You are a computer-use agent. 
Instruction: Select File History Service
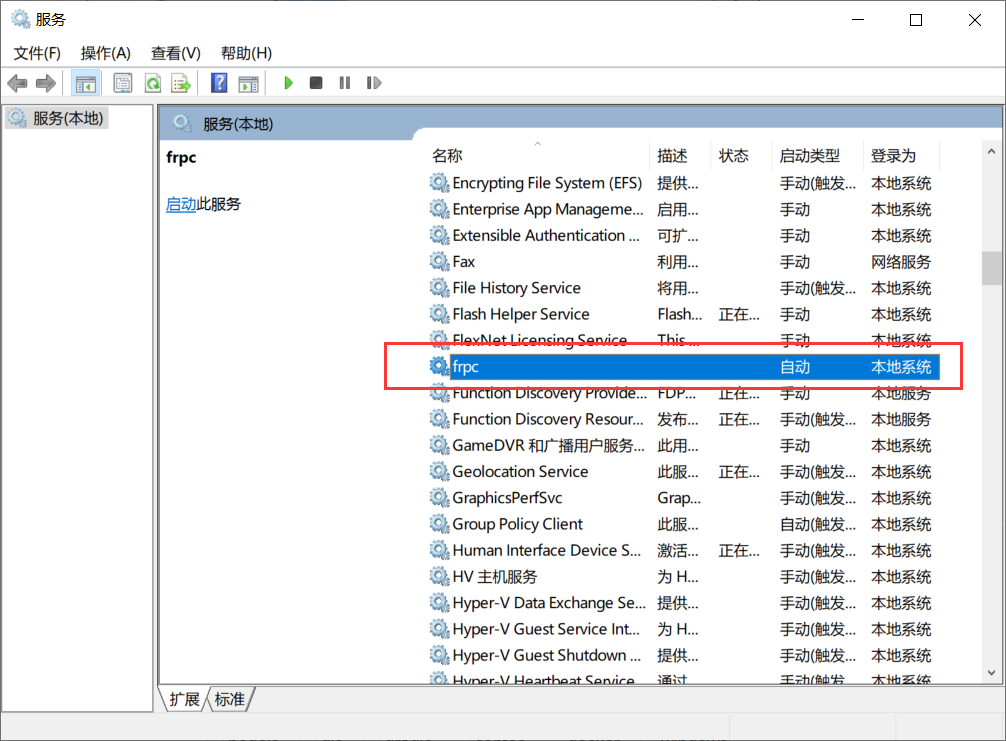point(683,288)
